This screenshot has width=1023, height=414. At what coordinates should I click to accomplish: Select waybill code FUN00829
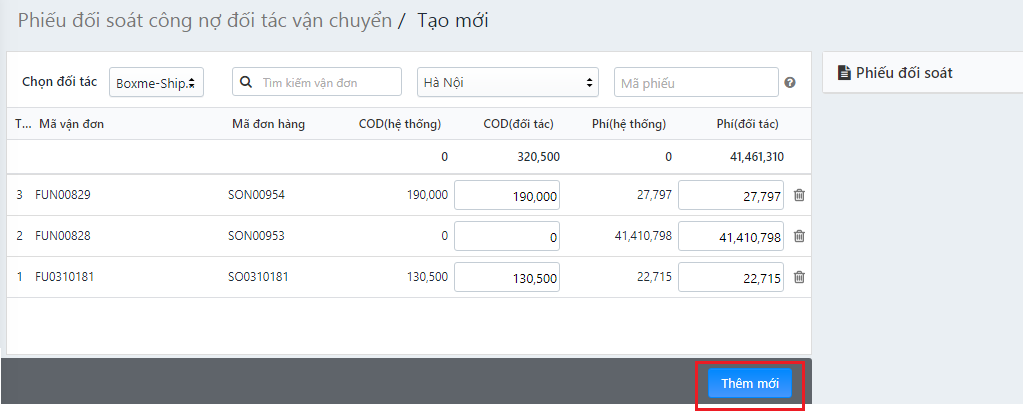pyautogui.click(x=63, y=194)
